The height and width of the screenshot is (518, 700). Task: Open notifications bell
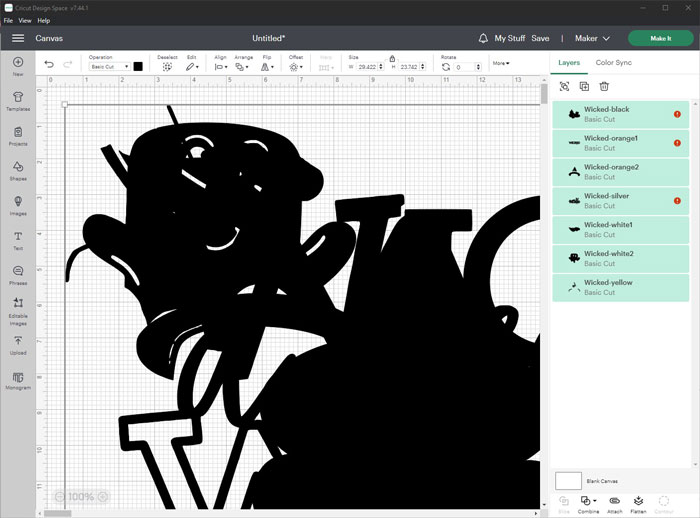pos(483,38)
